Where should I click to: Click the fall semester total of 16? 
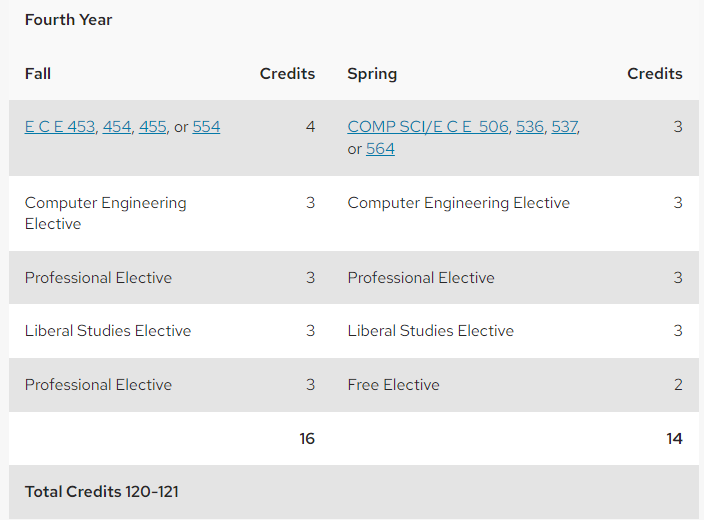[307, 439]
